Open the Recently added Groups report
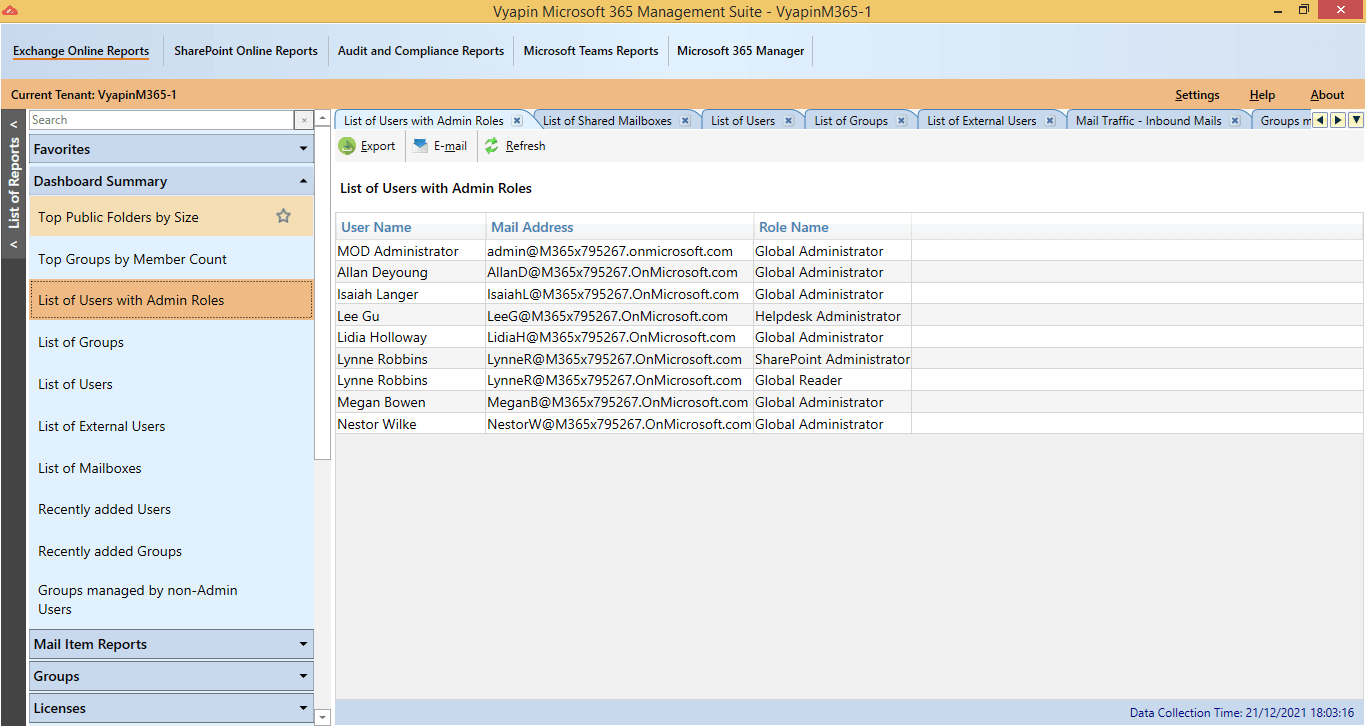Image resolution: width=1366 pixels, height=728 pixels. click(171, 551)
